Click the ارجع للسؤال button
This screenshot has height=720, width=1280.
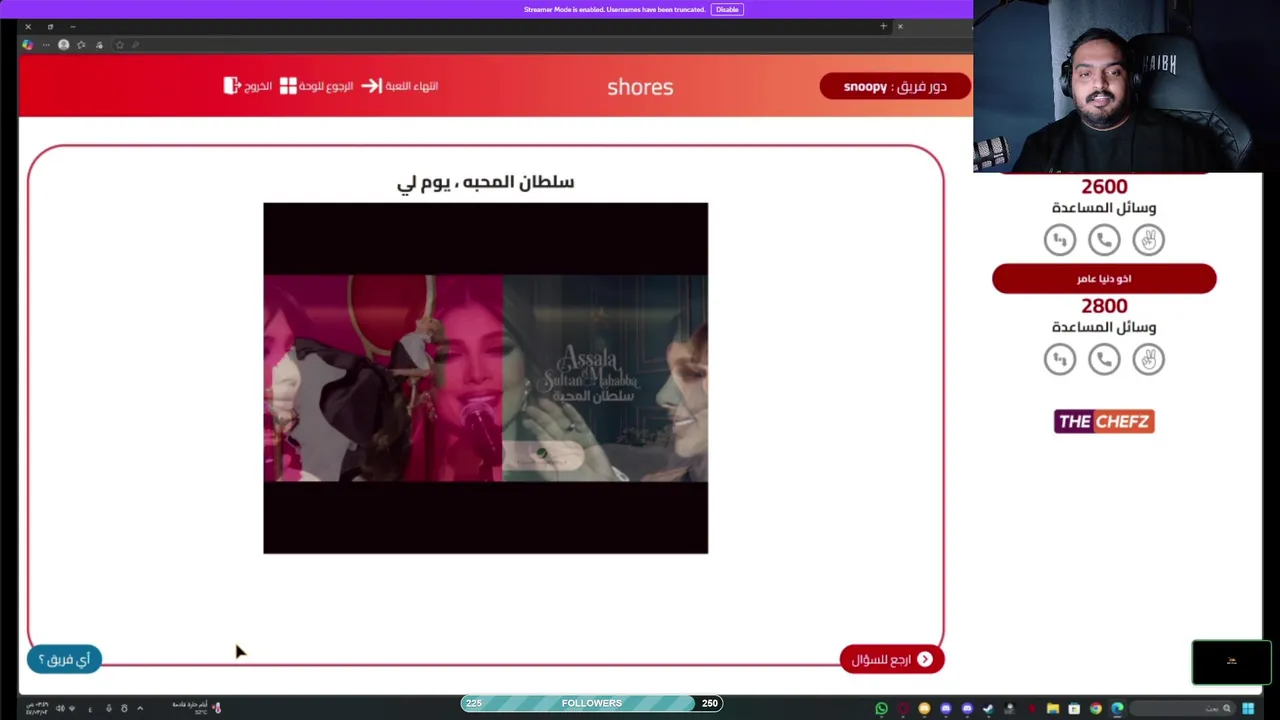click(892, 659)
